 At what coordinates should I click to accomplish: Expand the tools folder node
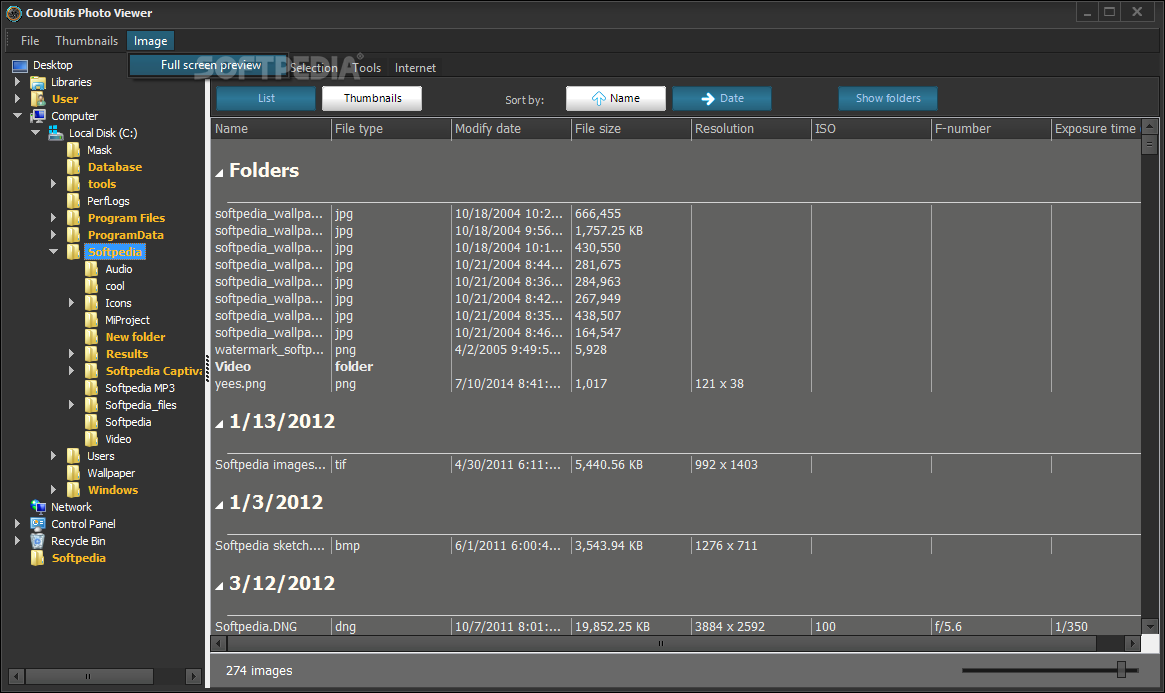pyautogui.click(x=53, y=183)
